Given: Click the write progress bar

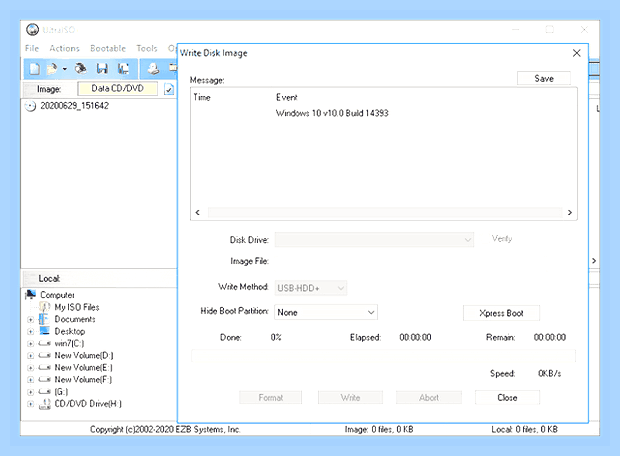Looking at the screenshot, I should [x=383, y=356].
